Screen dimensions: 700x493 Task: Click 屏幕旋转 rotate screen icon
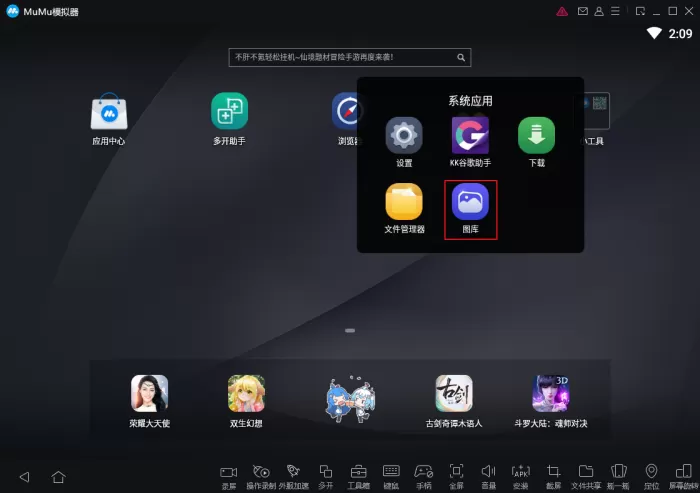coord(683,476)
